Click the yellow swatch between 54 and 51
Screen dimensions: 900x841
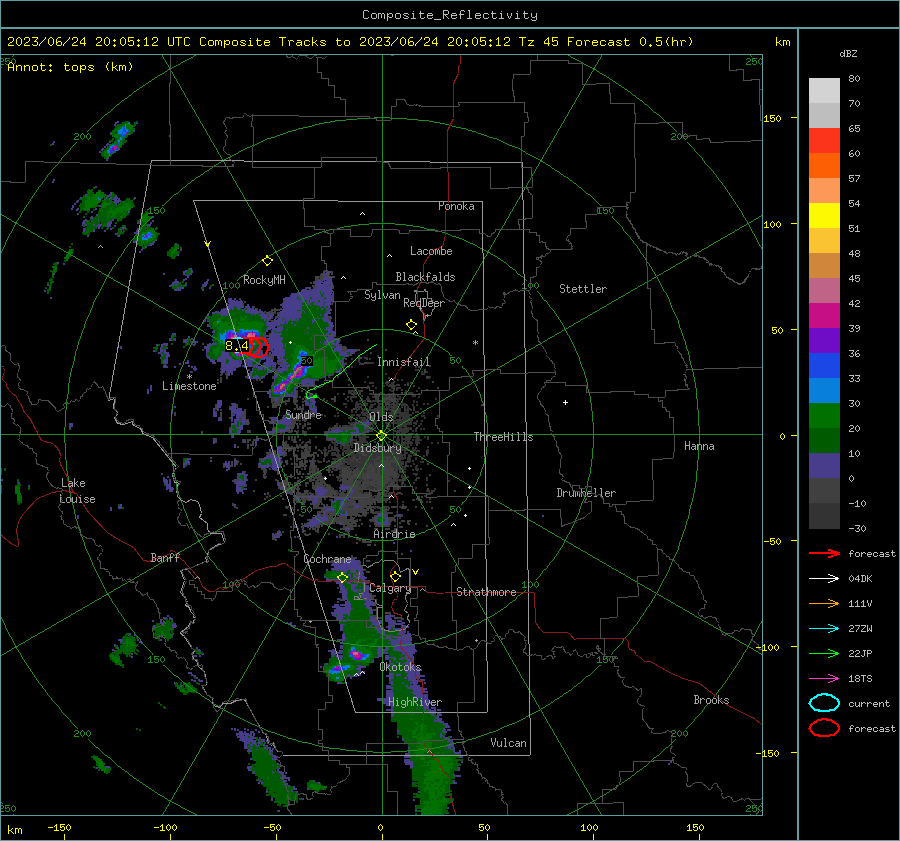824,216
